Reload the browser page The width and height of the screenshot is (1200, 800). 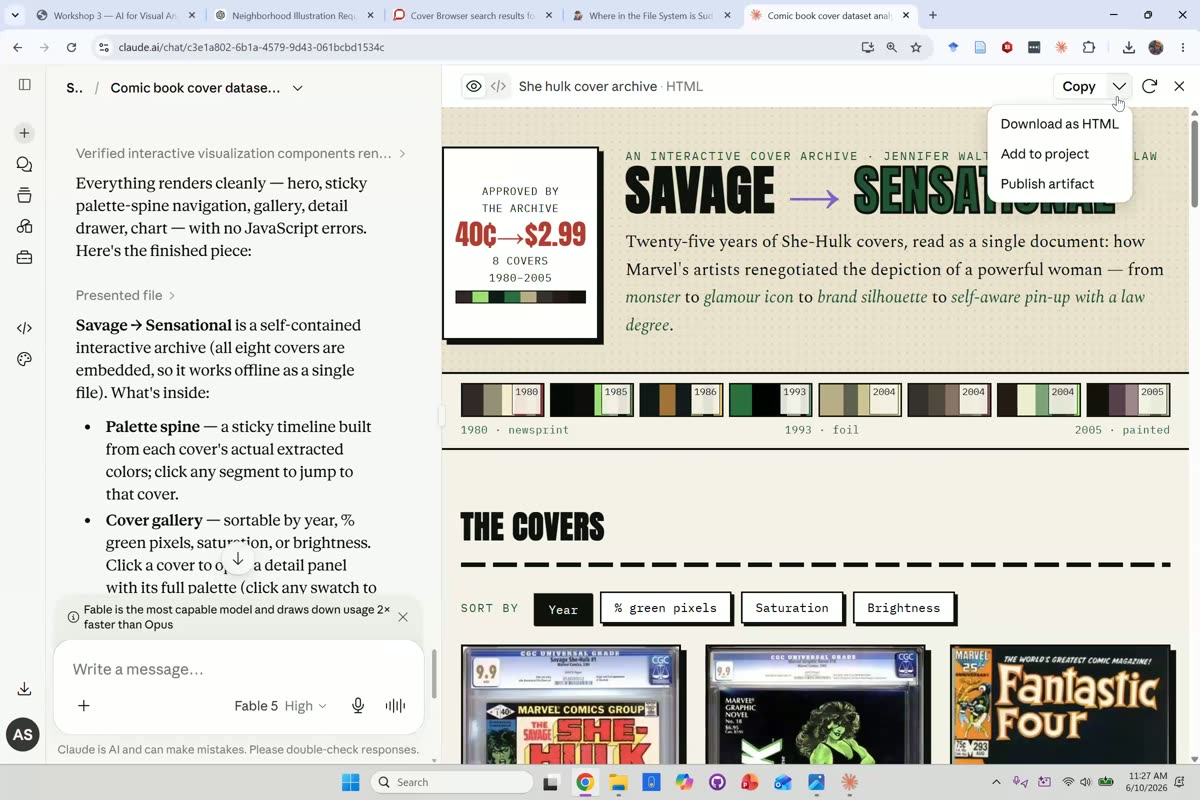pyautogui.click(x=71, y=47)
